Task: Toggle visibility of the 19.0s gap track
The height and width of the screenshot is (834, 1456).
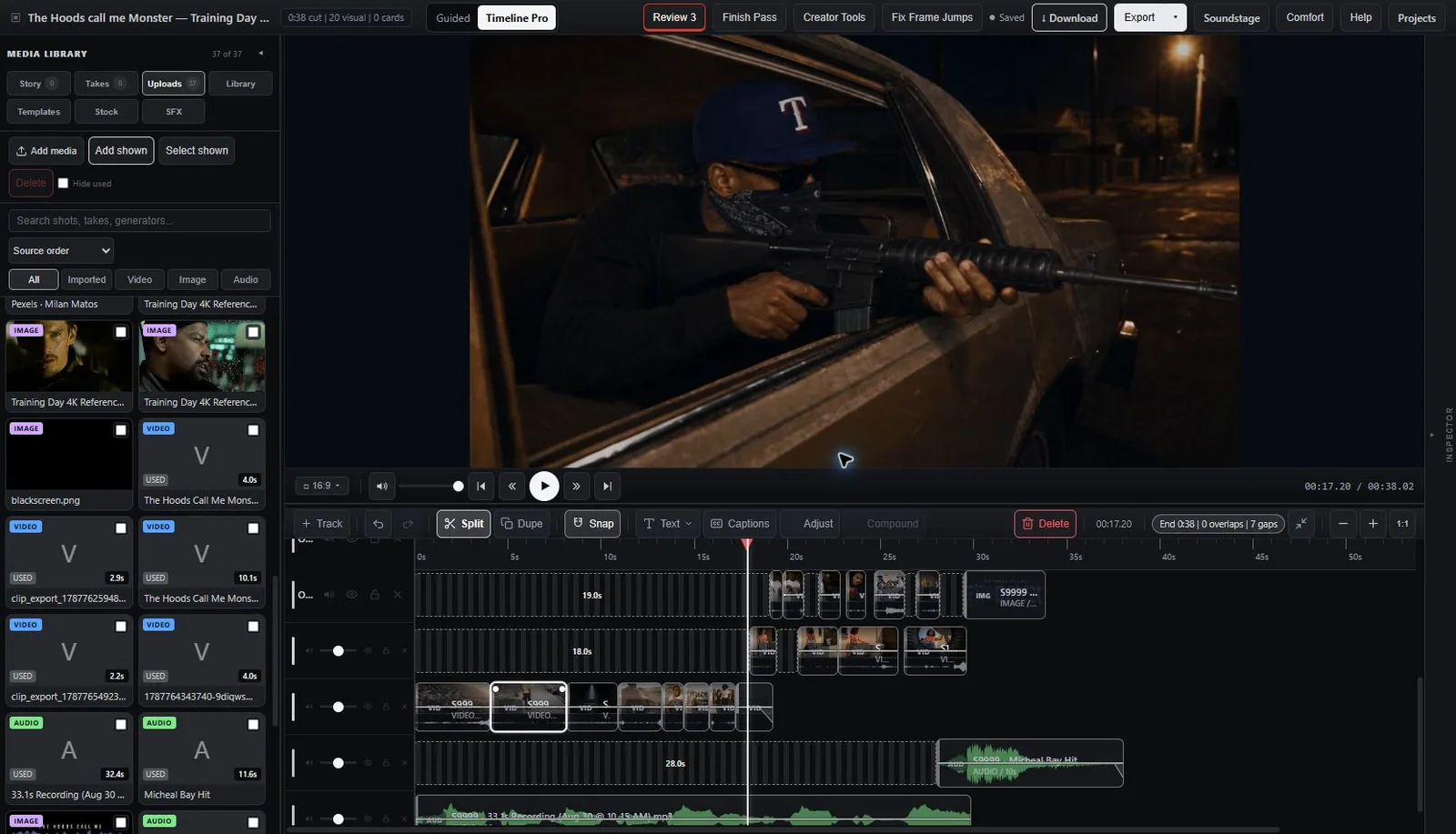Action: tap(351, 595)
